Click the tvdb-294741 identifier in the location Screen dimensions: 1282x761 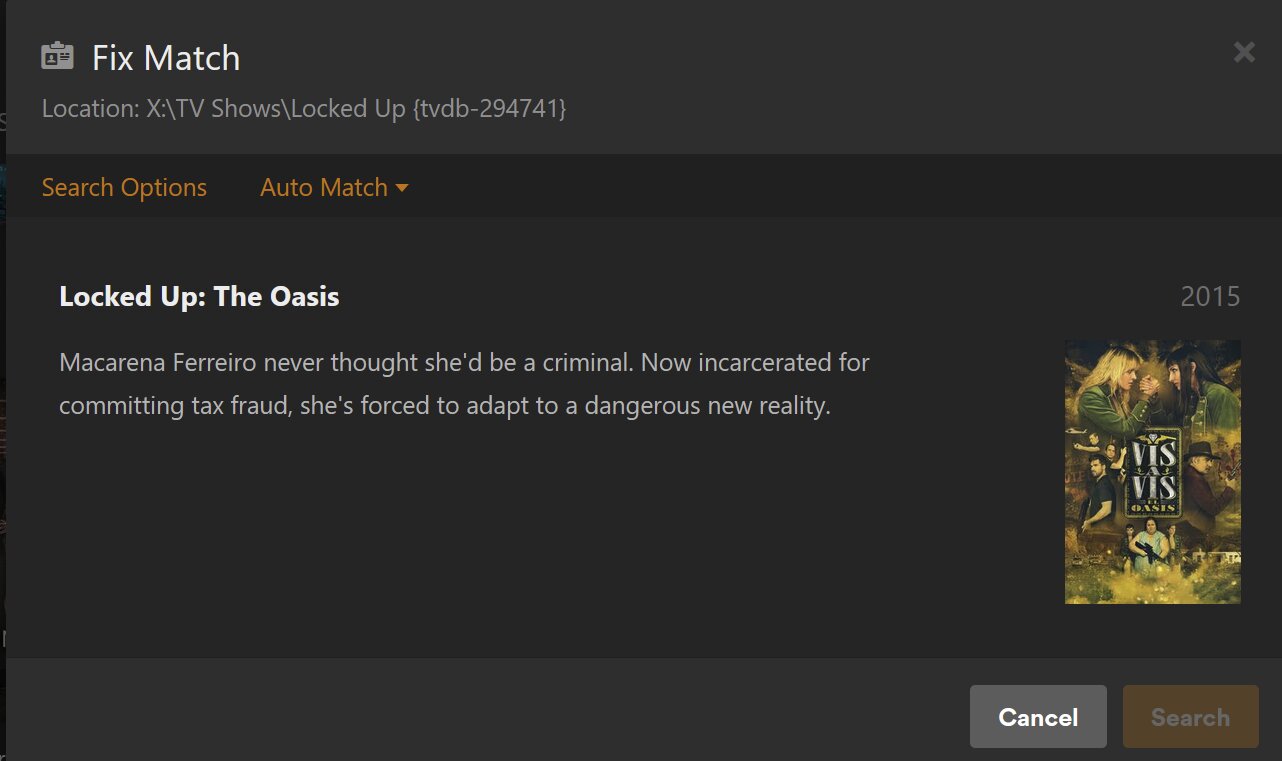pyautogui.click(x=489, y=109)
